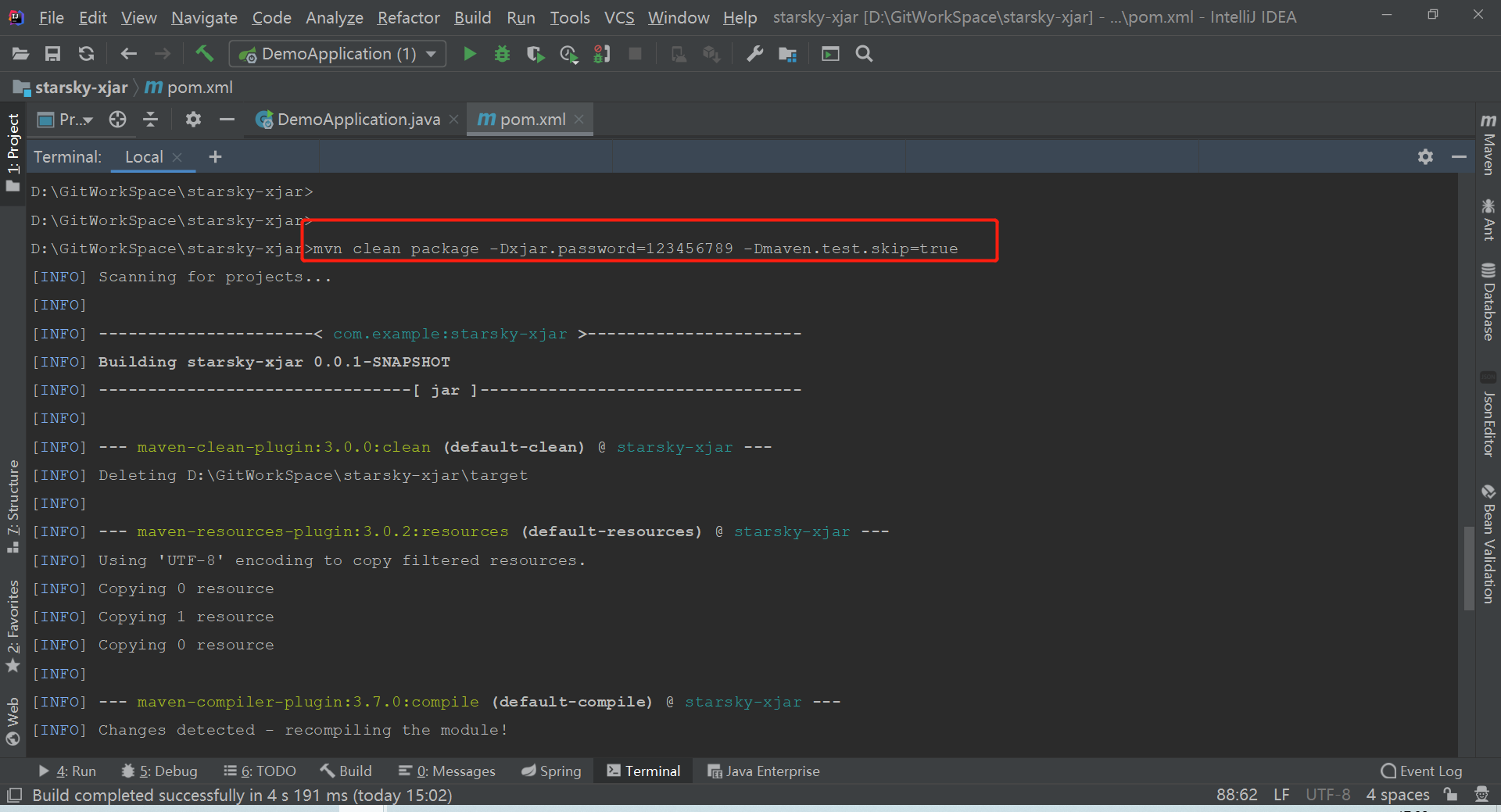This screenshot has height=812, width=1501.
Task: Toggle the Web side panel
Action: tap(13, 721)
